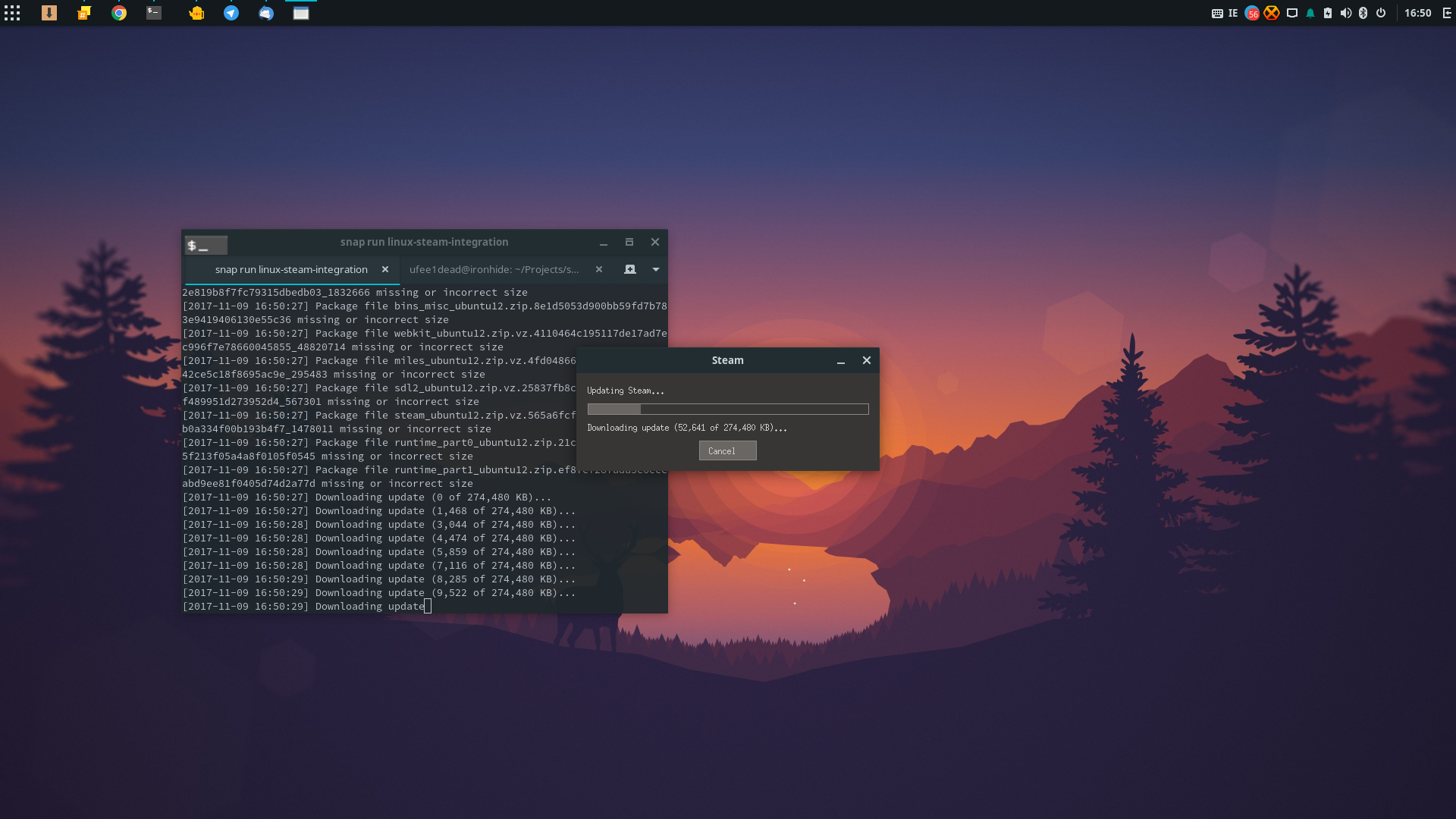This screenshot has height=819, width=1456.
Task: Open the terminal tab list dropdown arrow
Action: pyautogui.click(x=656, y=269)
